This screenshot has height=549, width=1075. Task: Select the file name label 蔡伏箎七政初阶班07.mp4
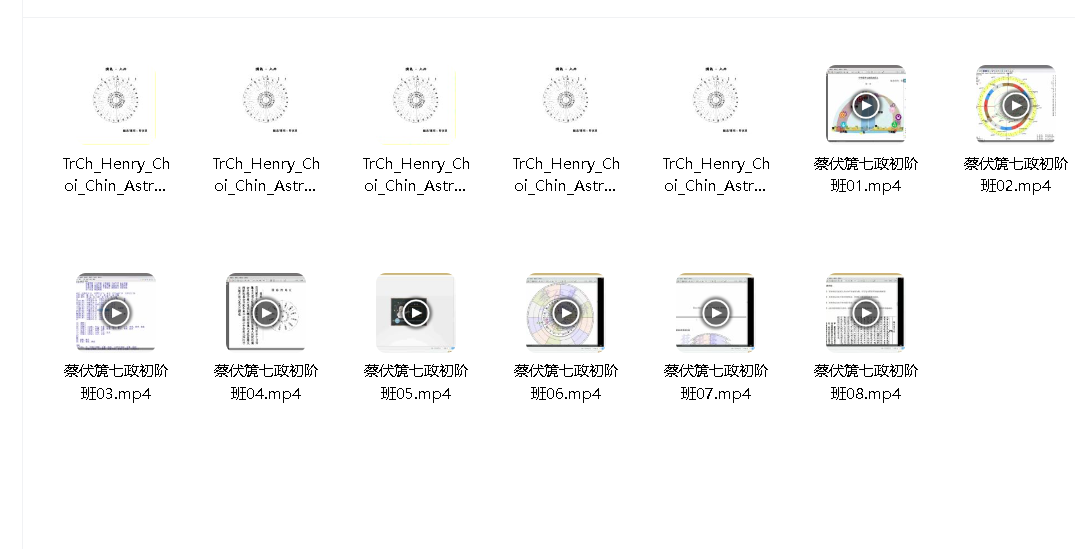[716, 382]
